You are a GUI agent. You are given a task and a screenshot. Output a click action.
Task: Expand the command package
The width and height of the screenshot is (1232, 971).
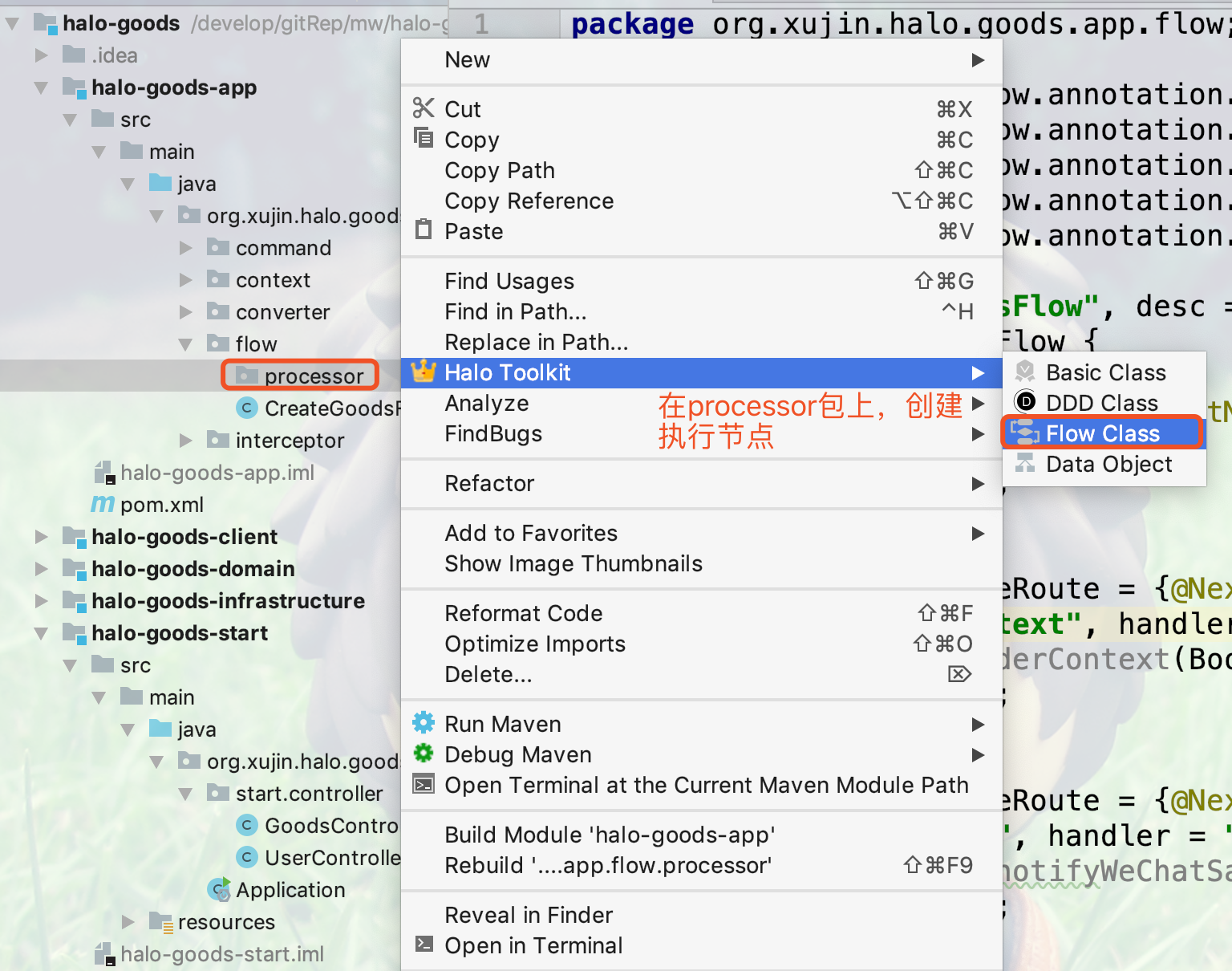(186, 248)
